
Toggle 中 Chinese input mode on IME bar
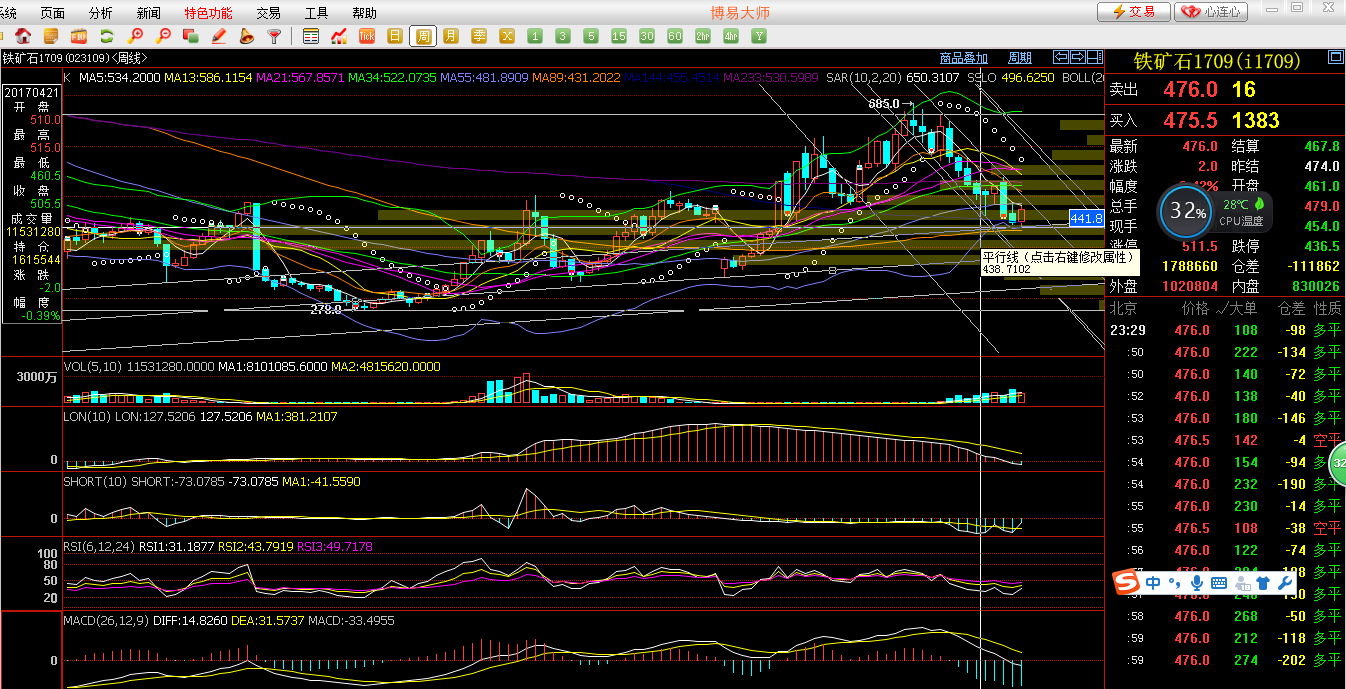pos(1153,582)
